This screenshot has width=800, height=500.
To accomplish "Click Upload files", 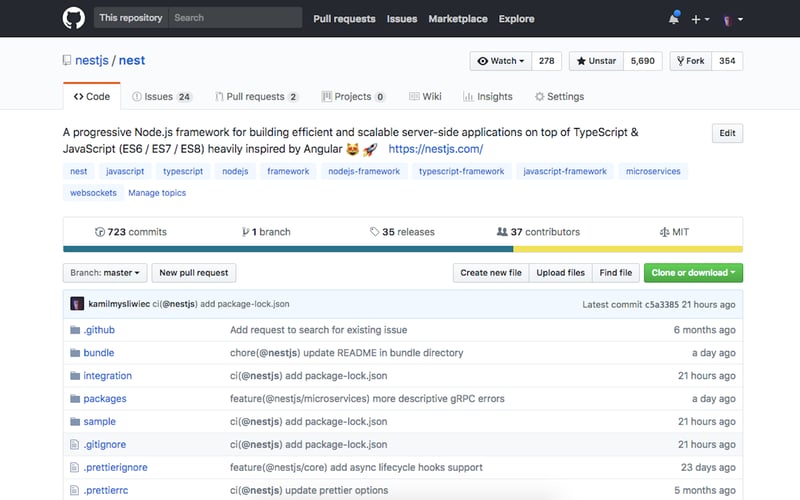I will pos(560,273).
